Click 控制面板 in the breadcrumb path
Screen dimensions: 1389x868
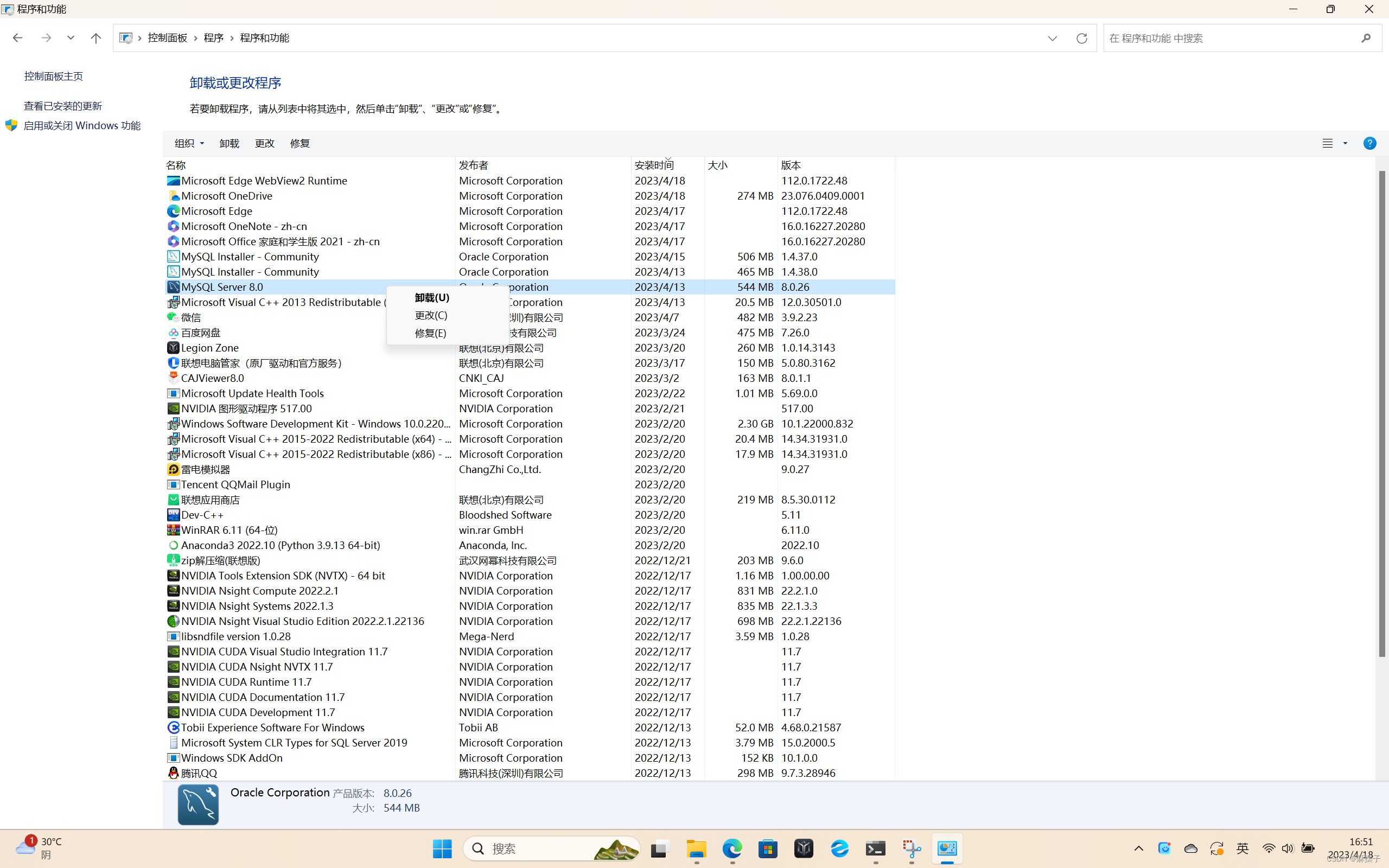[x=168, y=38]
